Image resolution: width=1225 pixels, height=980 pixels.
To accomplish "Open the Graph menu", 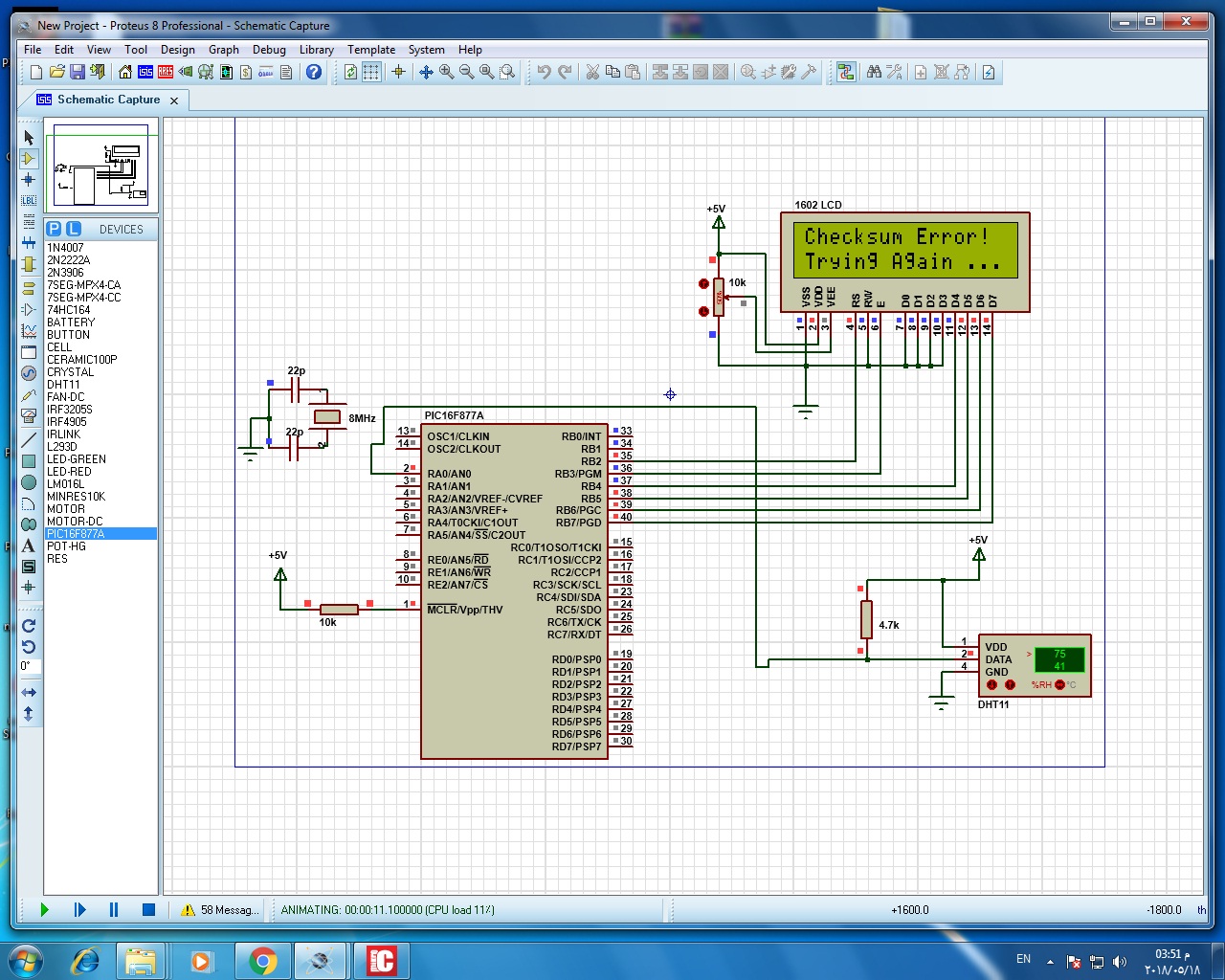I will click(x=224, y=50).
